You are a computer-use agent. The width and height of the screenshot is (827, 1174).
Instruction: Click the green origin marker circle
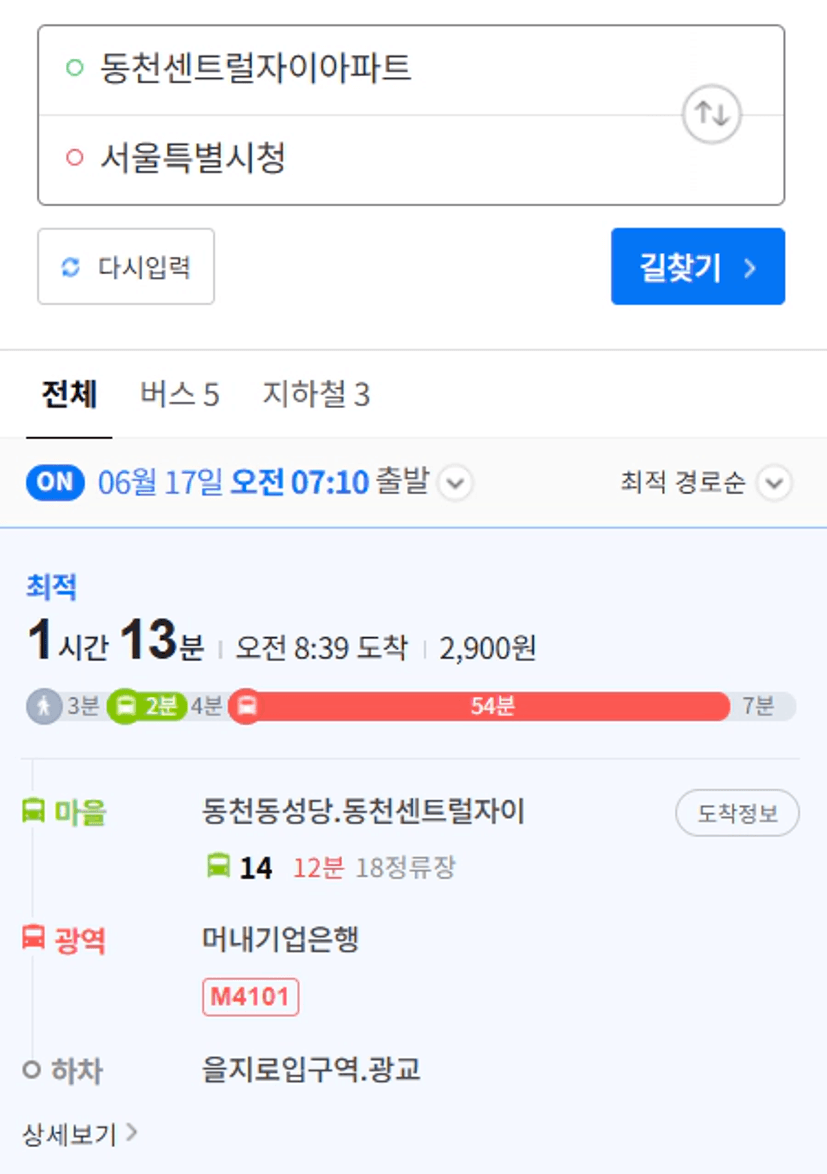[x=74, y=68]
